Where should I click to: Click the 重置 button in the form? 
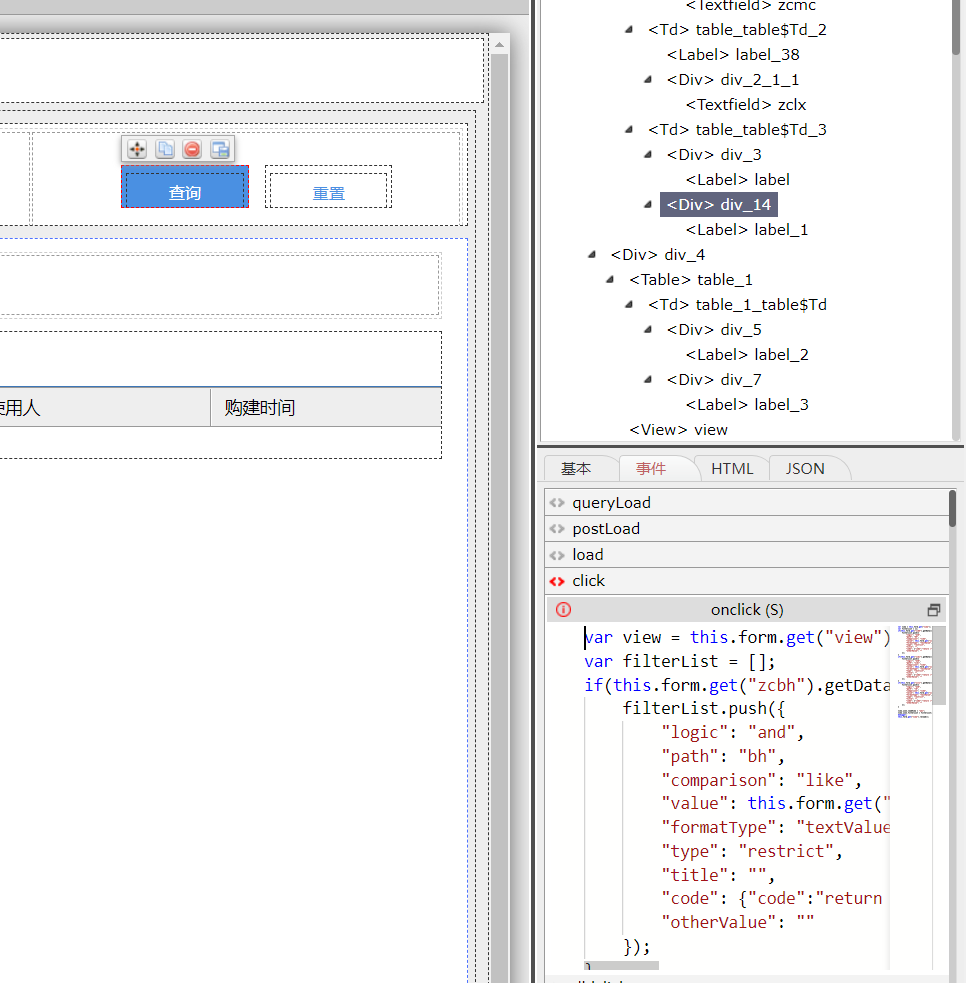point(328,192)
